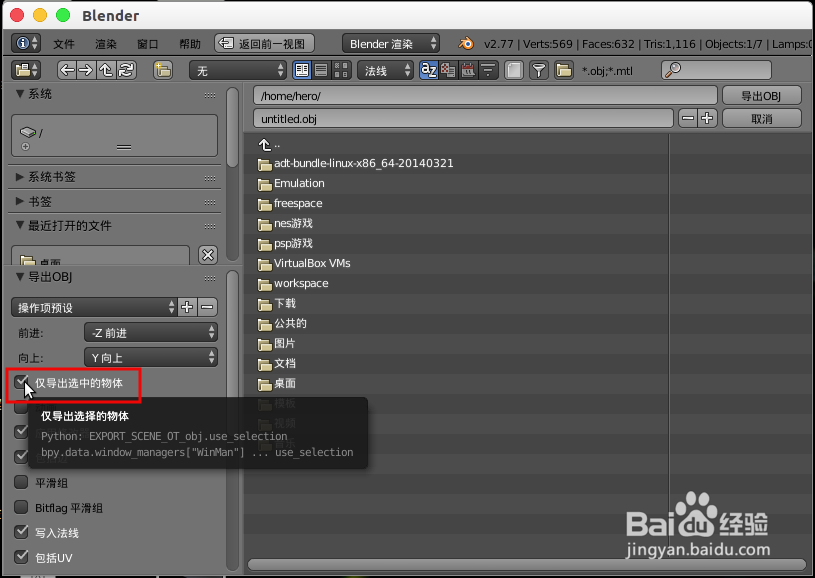Remove operator preset with minus
Image resolution: width=815 pixels, height=578 pixels.
click(x=207, y=307)
